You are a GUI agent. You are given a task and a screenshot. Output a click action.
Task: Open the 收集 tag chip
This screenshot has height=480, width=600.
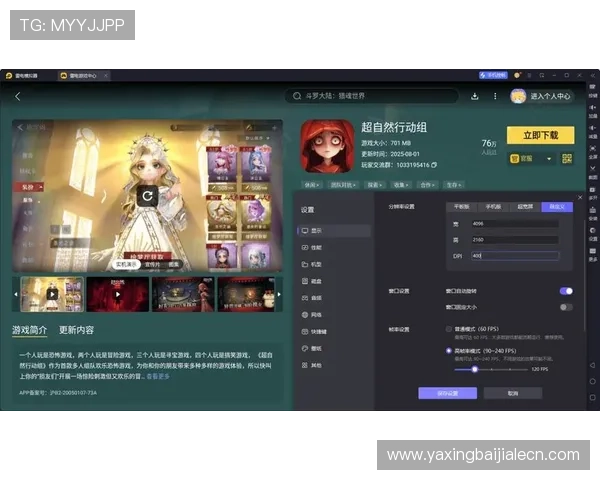[x=401, y=185]
